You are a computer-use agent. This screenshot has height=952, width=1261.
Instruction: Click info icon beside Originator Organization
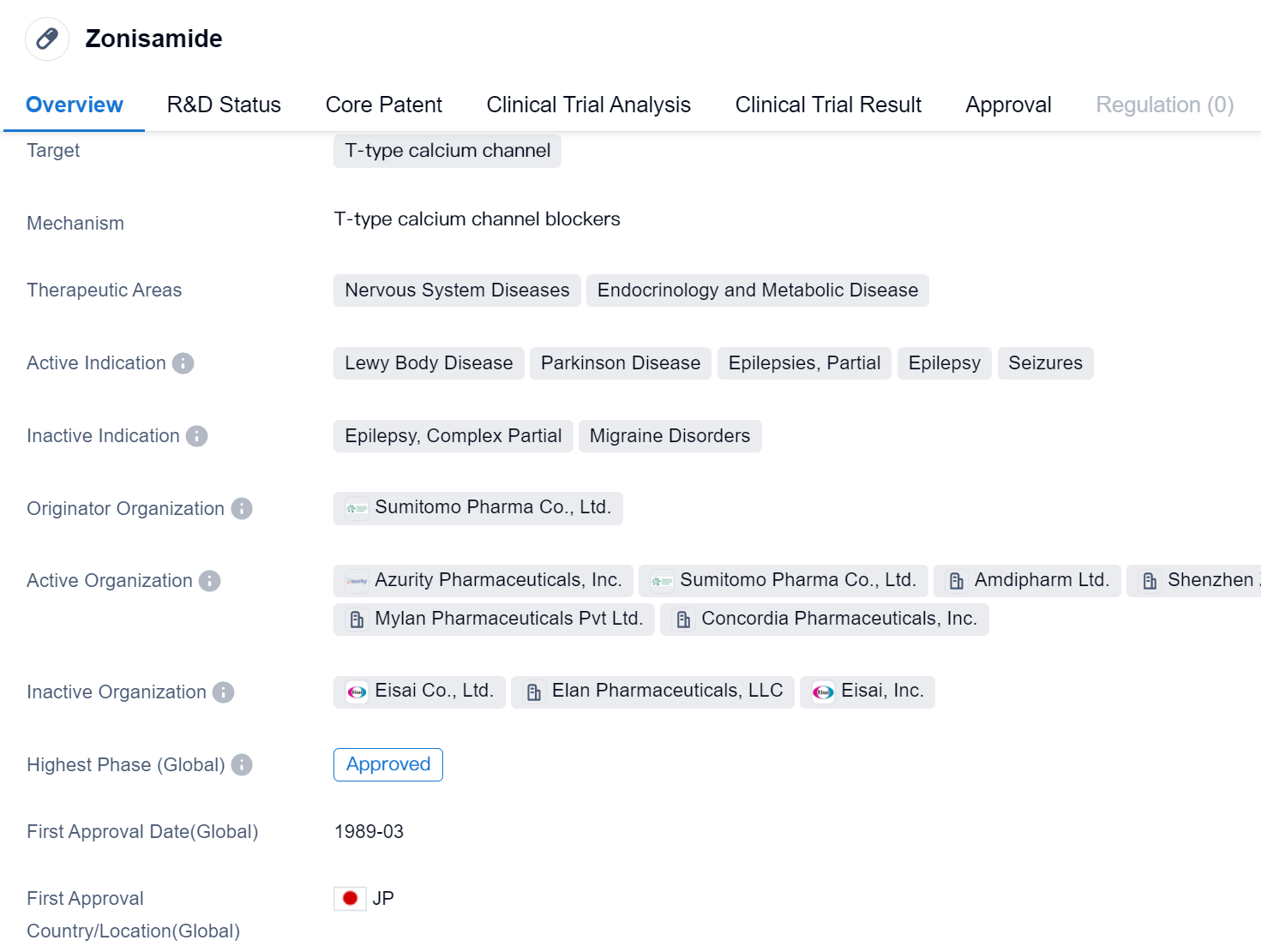pos(242,509)
